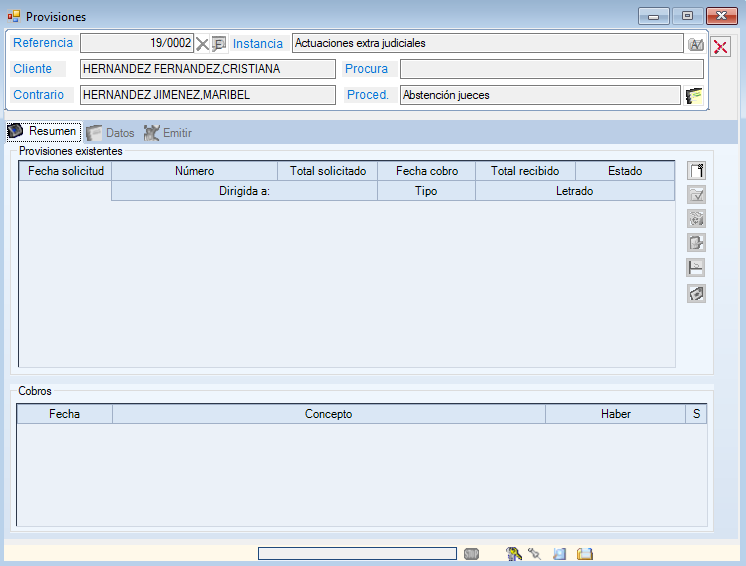
Task: Click the Total solicitado column header
Action: click(328, 171)
